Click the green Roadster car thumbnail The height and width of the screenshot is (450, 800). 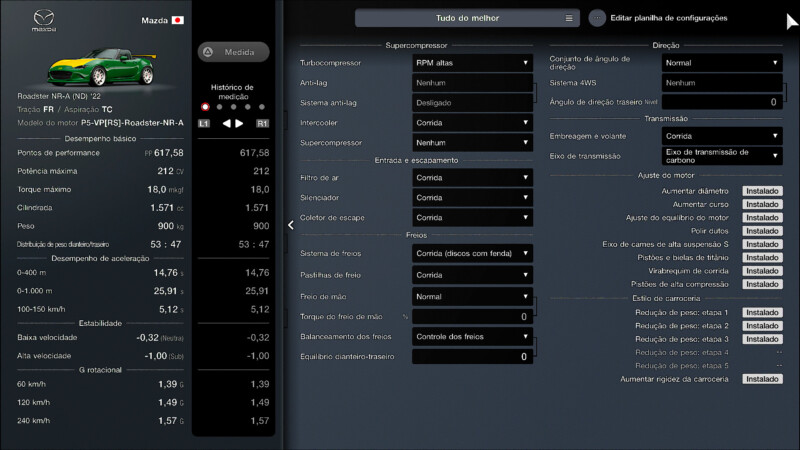pyautogui.click(x=100, y=68)
